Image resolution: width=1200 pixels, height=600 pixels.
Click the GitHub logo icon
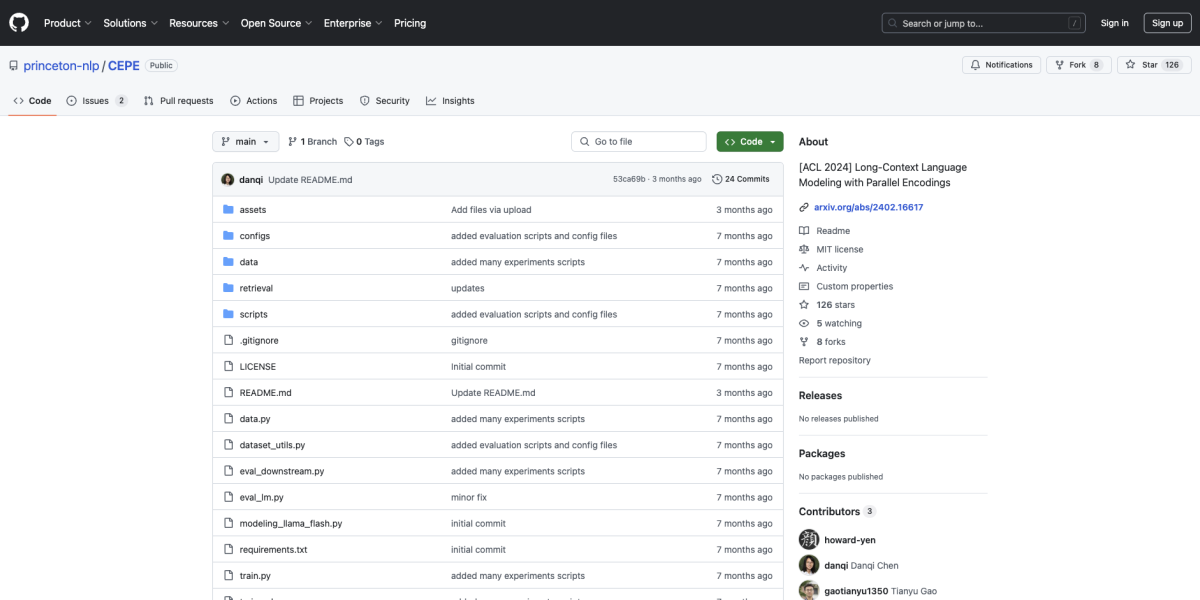pyautogui.click(x=20, y=22)
